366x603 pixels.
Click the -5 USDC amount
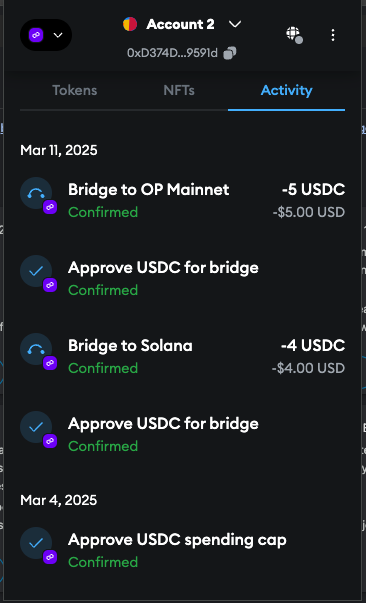(x=313, y=190)
